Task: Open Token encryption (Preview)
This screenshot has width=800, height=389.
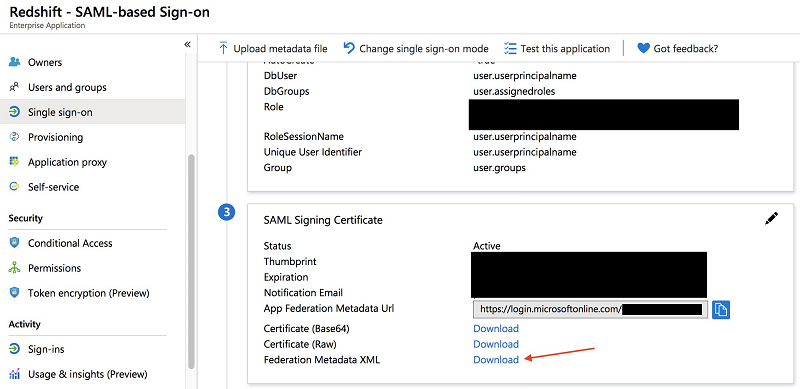Action: coord(79,294)
